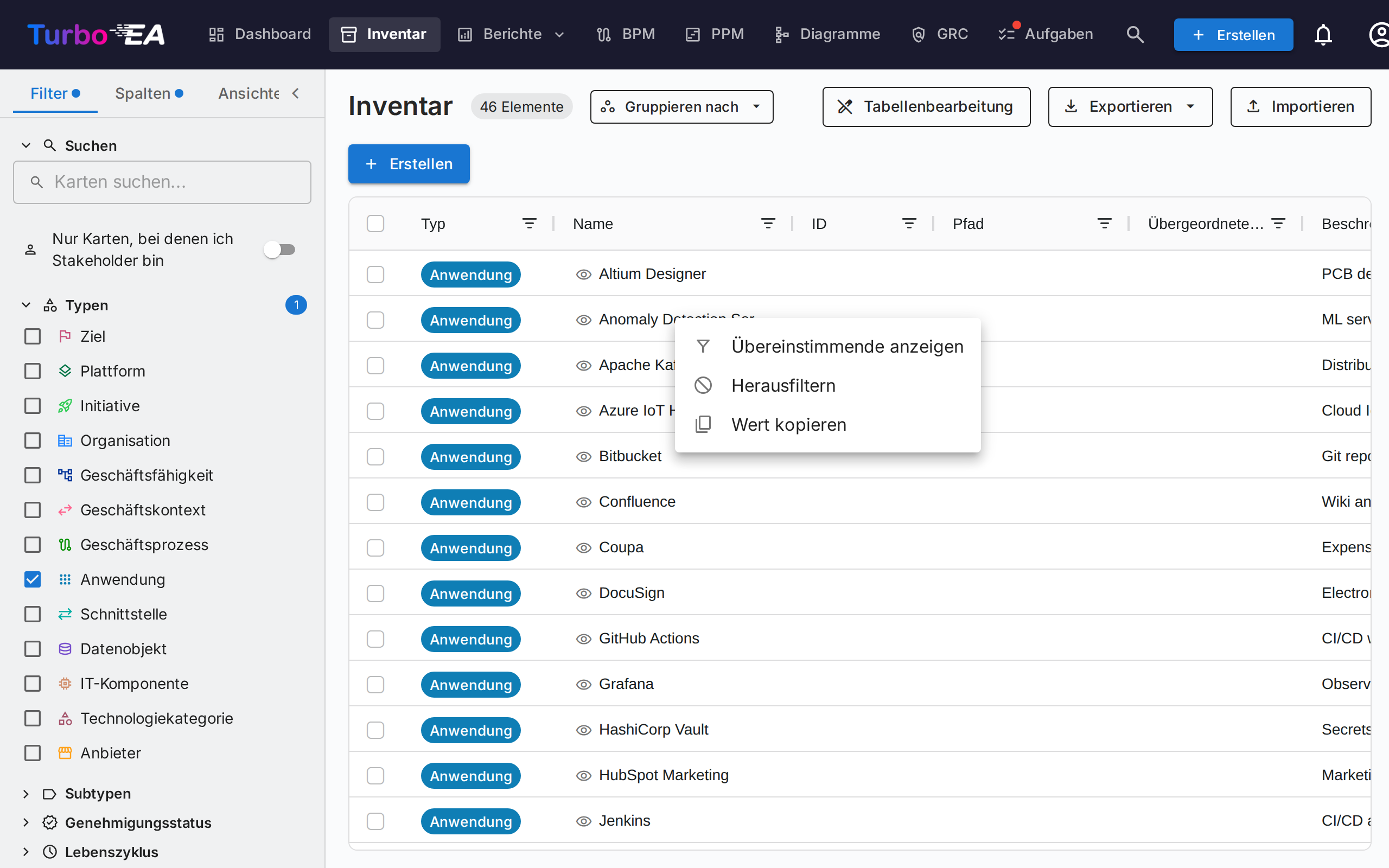Switch to the Ansichten tab

click(x=249, y=93)
